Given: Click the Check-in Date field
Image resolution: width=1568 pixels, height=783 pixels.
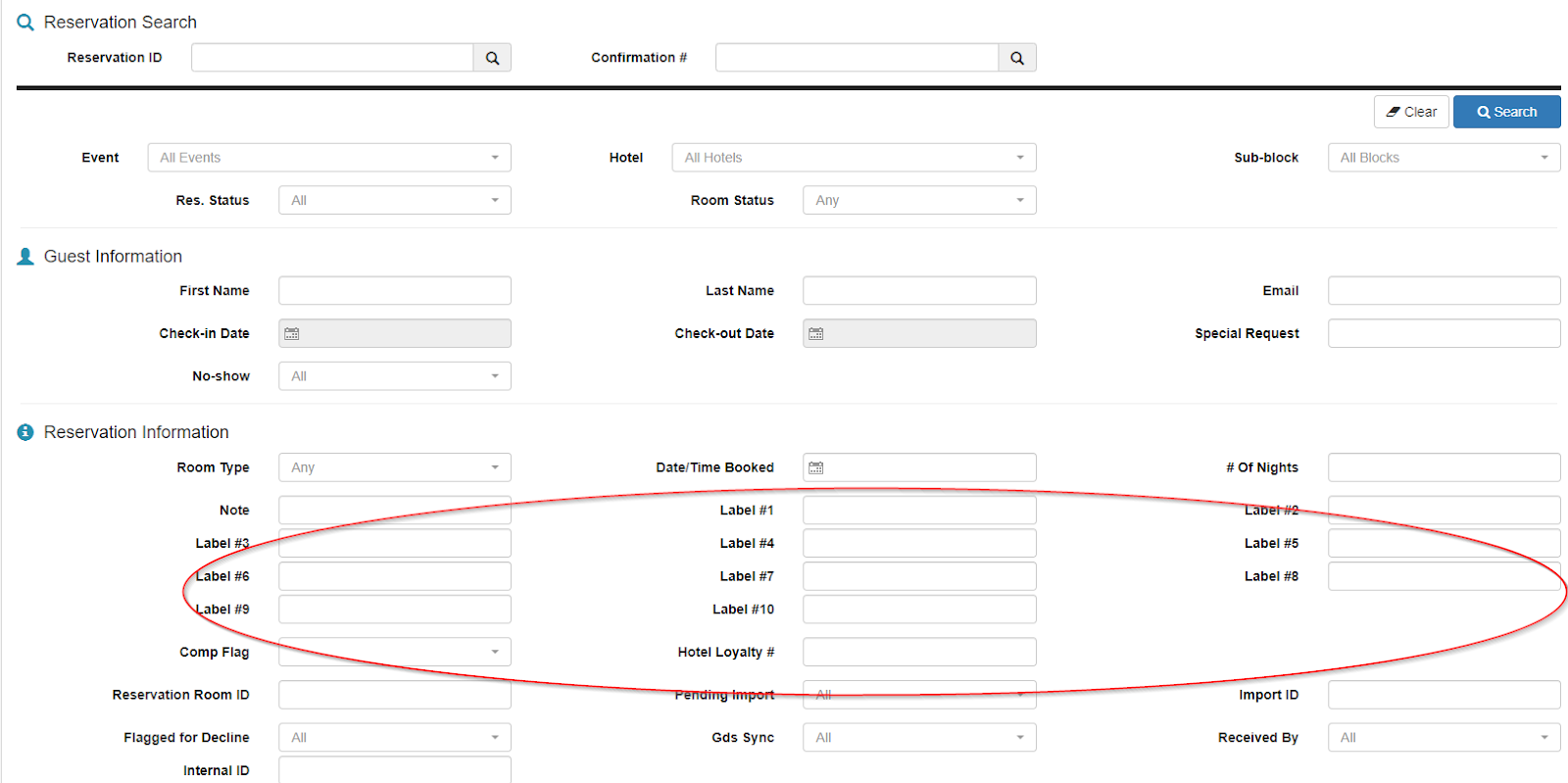Looking at the screenshot, I should (395, 333).
